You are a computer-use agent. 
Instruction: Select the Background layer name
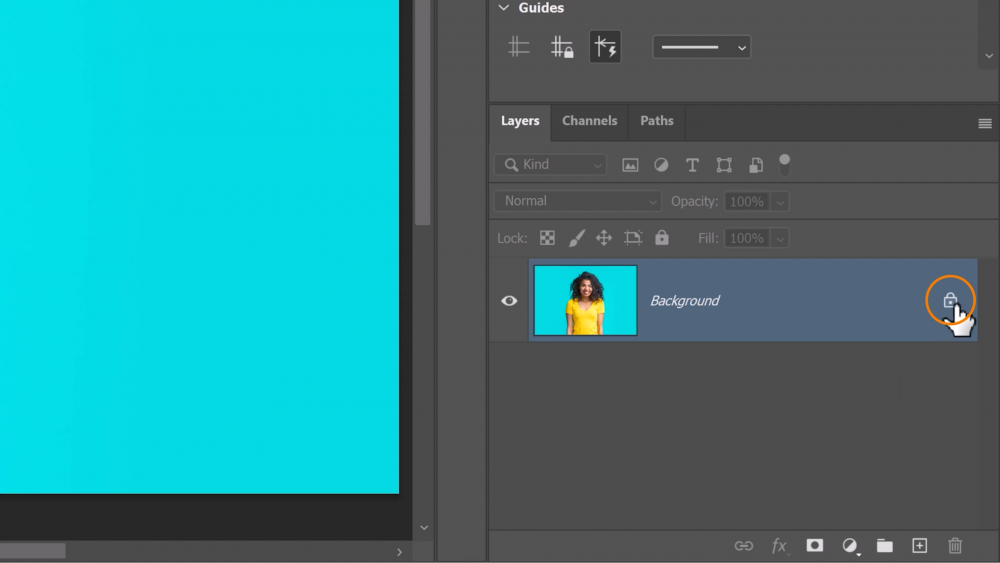[x=685, y=301]
